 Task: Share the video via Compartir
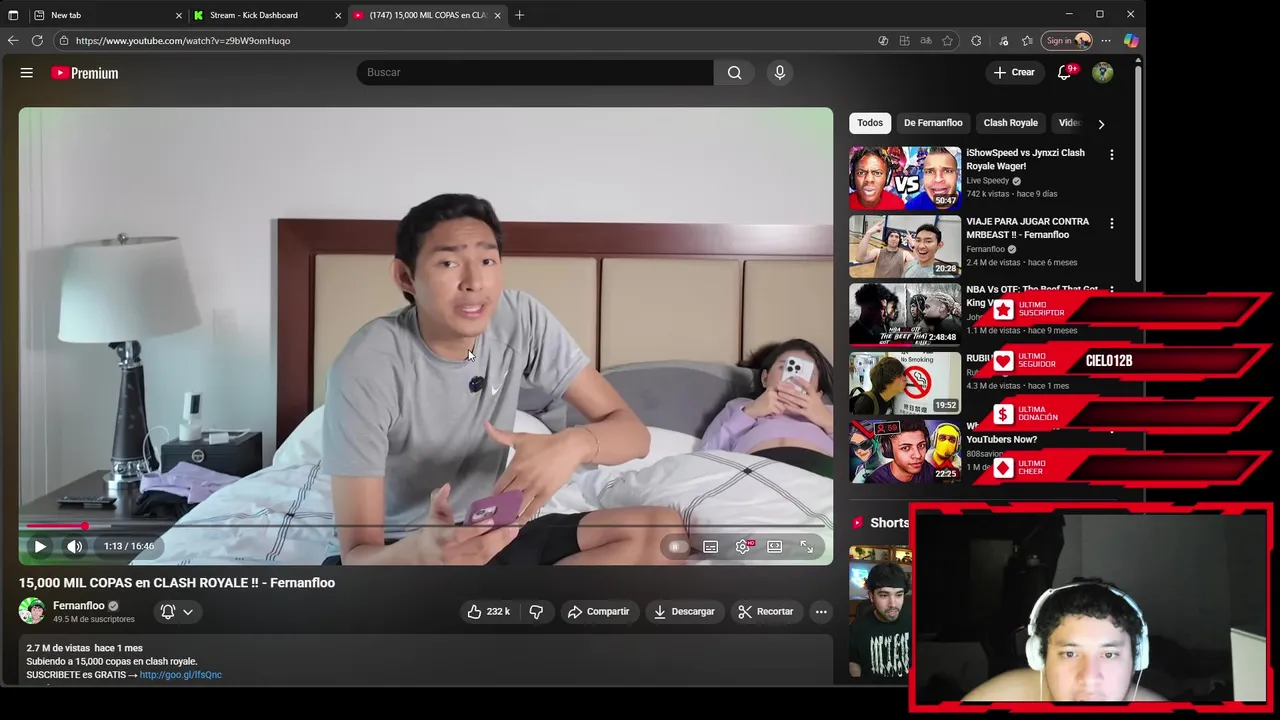click(598, 611)
